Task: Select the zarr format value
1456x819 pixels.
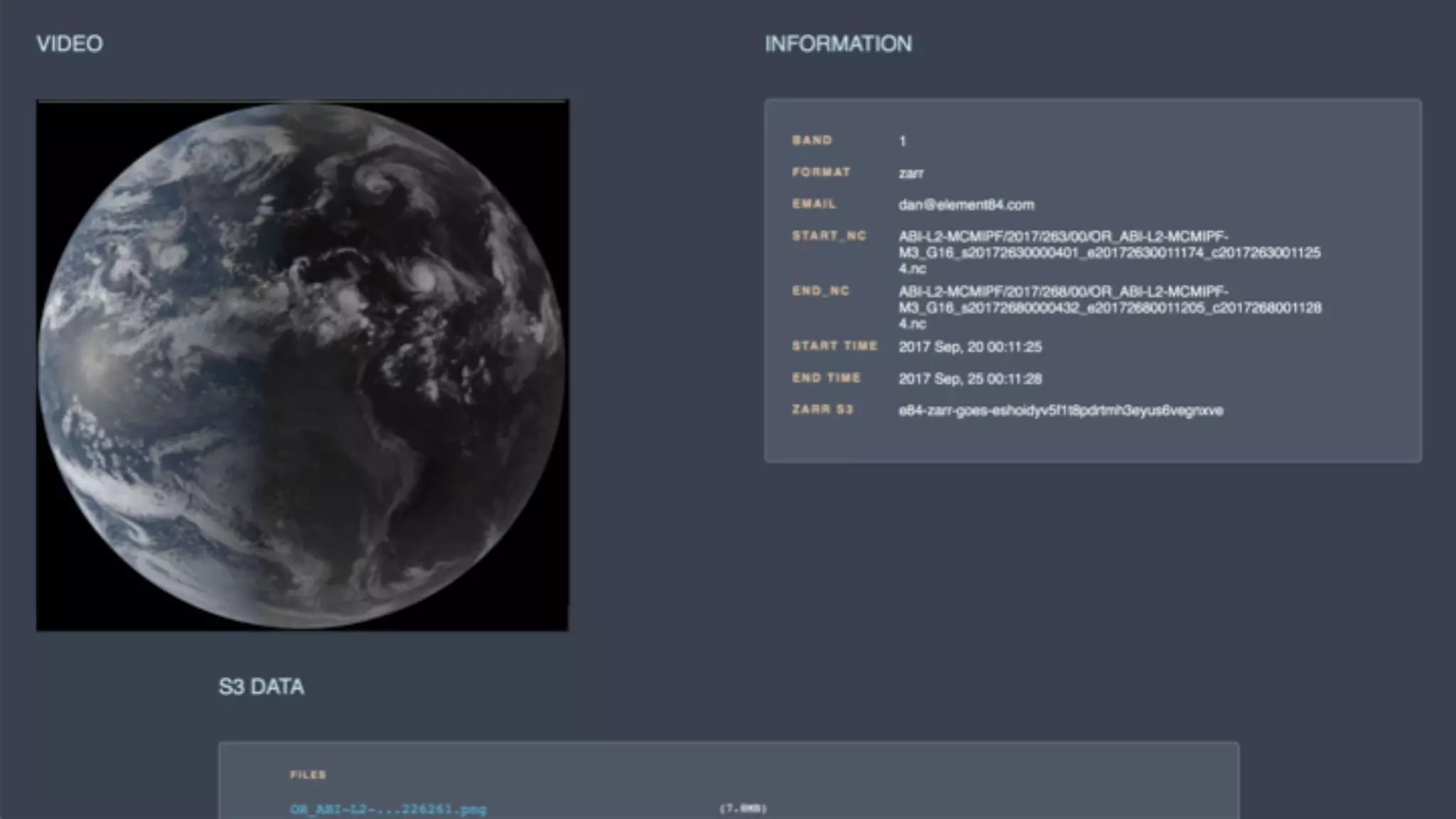Action: tap(911, 173)
